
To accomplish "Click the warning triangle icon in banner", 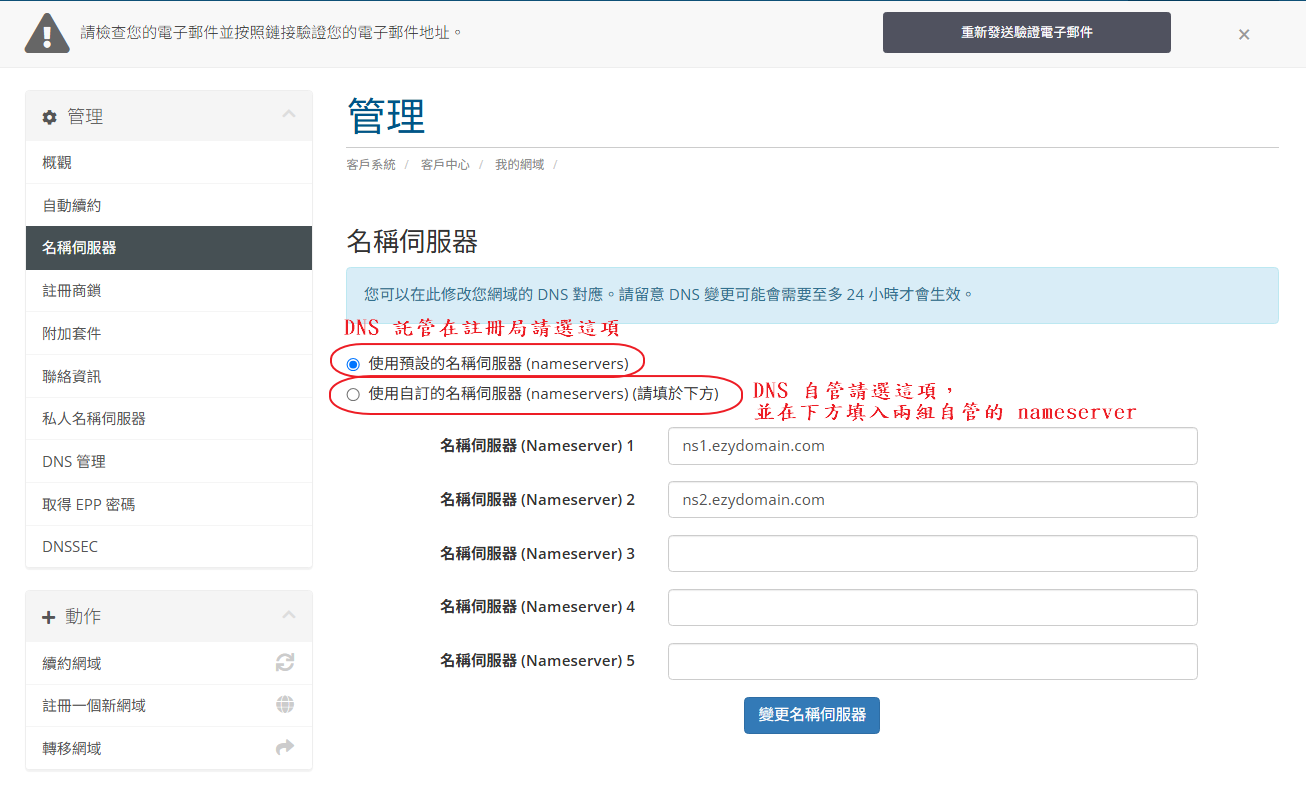I will click(x=47, y=33).
